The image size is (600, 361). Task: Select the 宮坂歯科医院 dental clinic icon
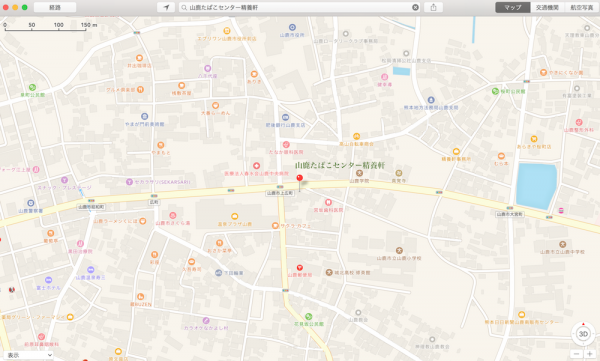click(x=328, y=202)
